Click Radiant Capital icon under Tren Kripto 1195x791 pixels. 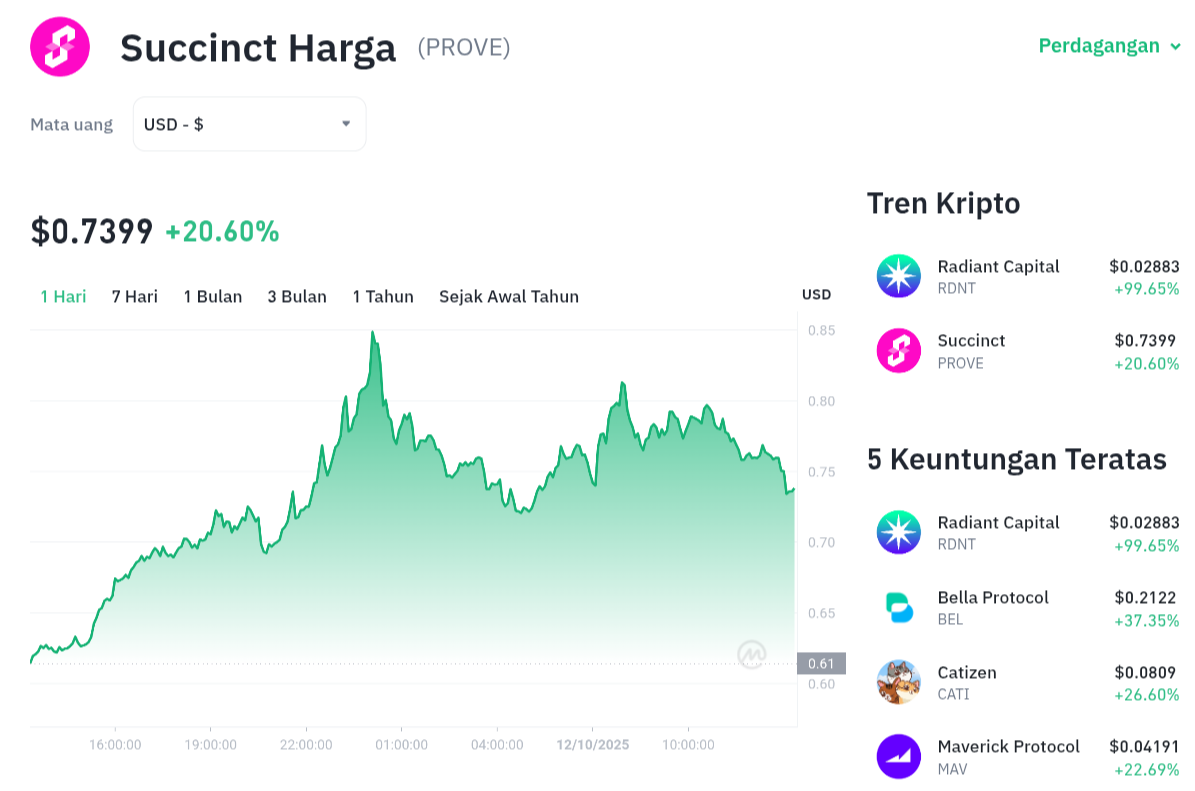click(x=898, y=276)
